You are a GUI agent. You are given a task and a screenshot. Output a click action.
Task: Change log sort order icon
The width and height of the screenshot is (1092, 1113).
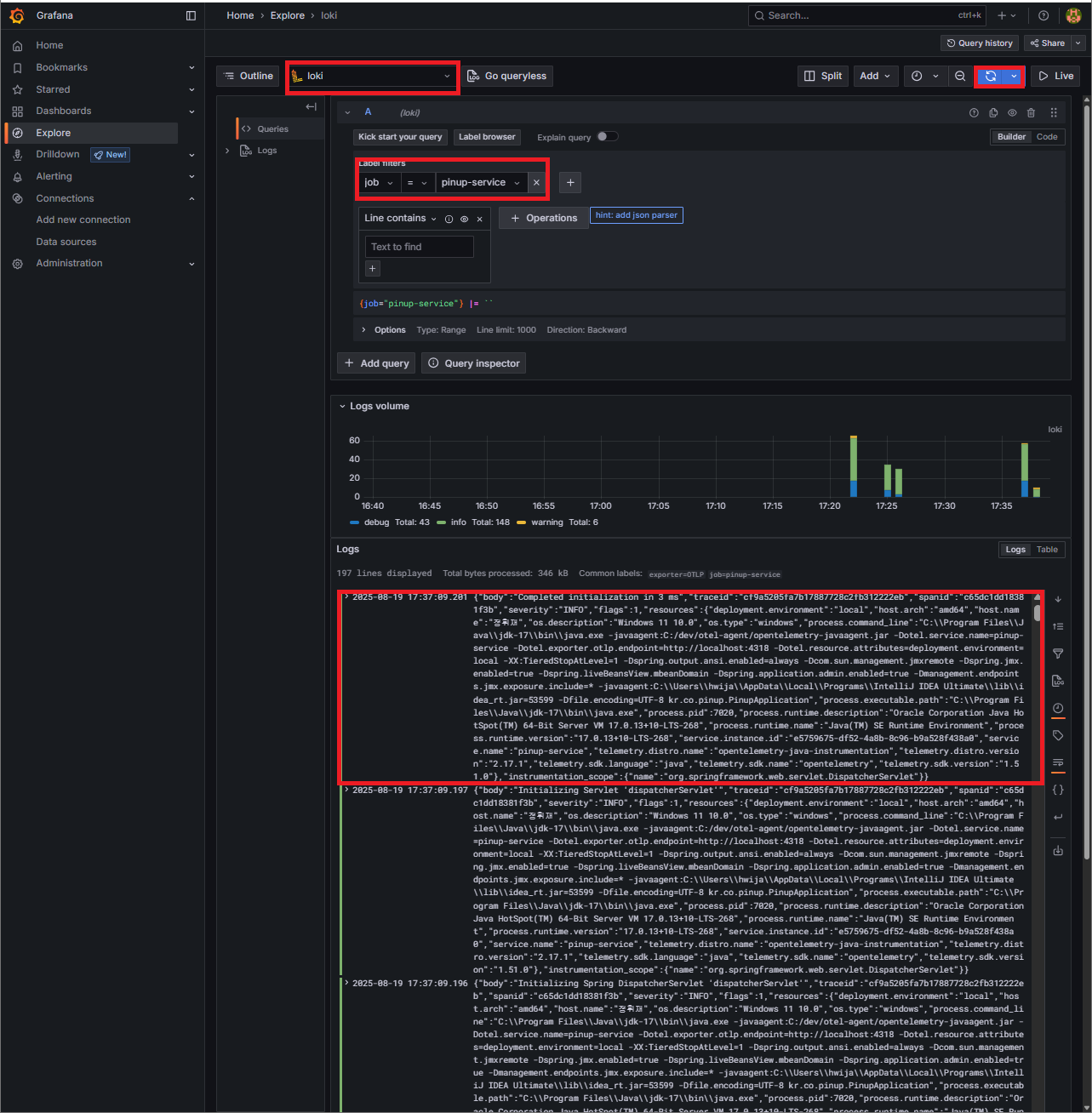coord(1058,626)
